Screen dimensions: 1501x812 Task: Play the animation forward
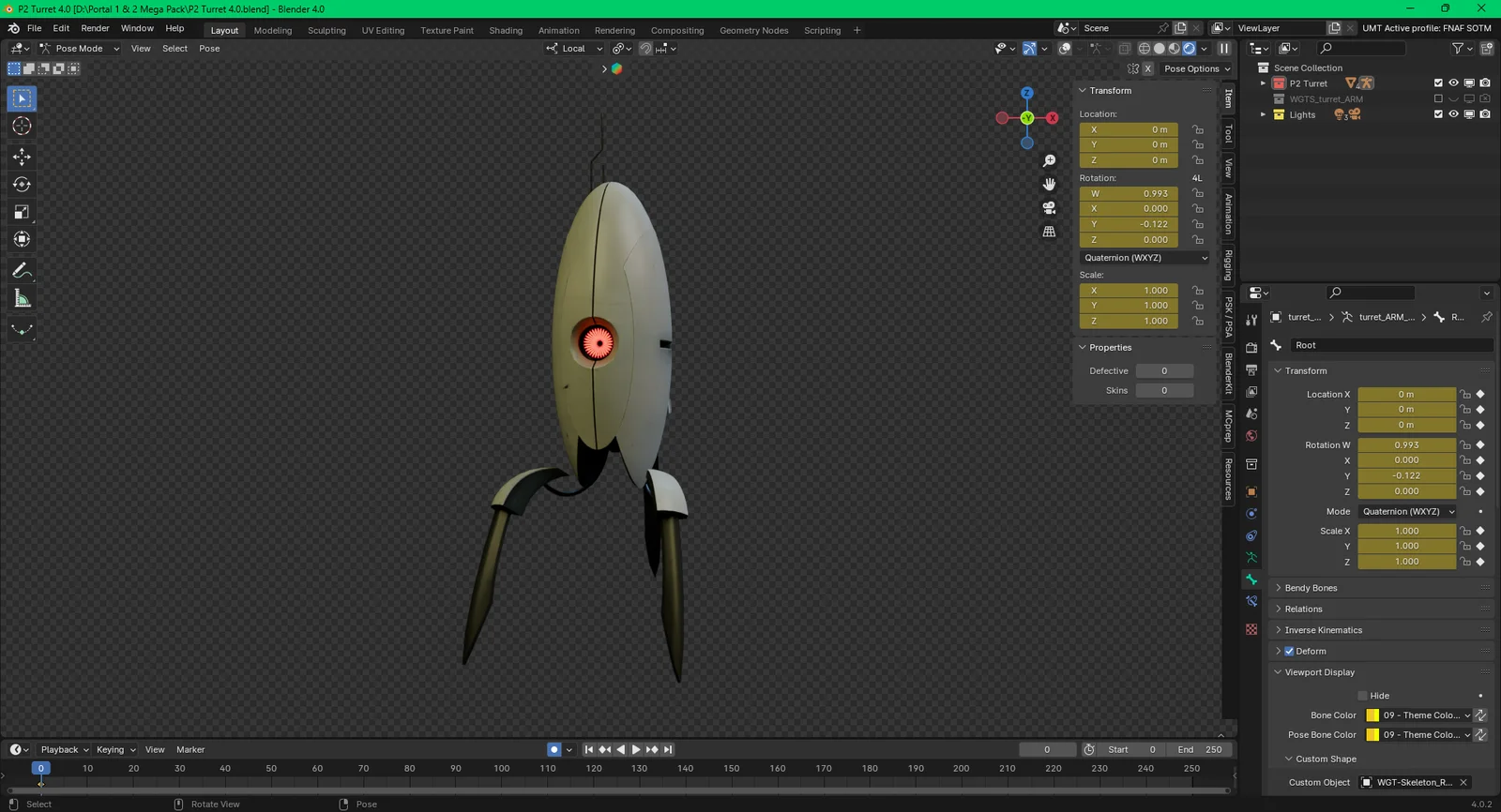pyautogui.click(x=636, y=749)
